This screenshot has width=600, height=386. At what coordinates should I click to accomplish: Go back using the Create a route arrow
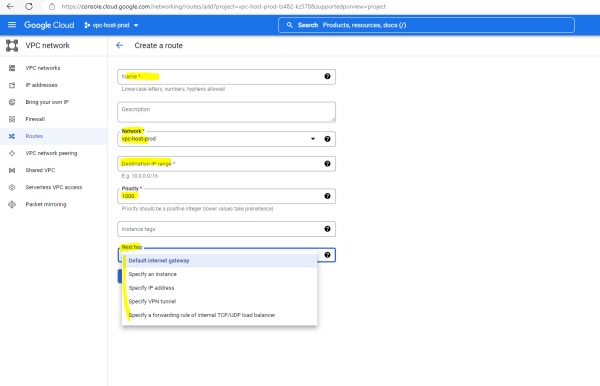point(120,46)
